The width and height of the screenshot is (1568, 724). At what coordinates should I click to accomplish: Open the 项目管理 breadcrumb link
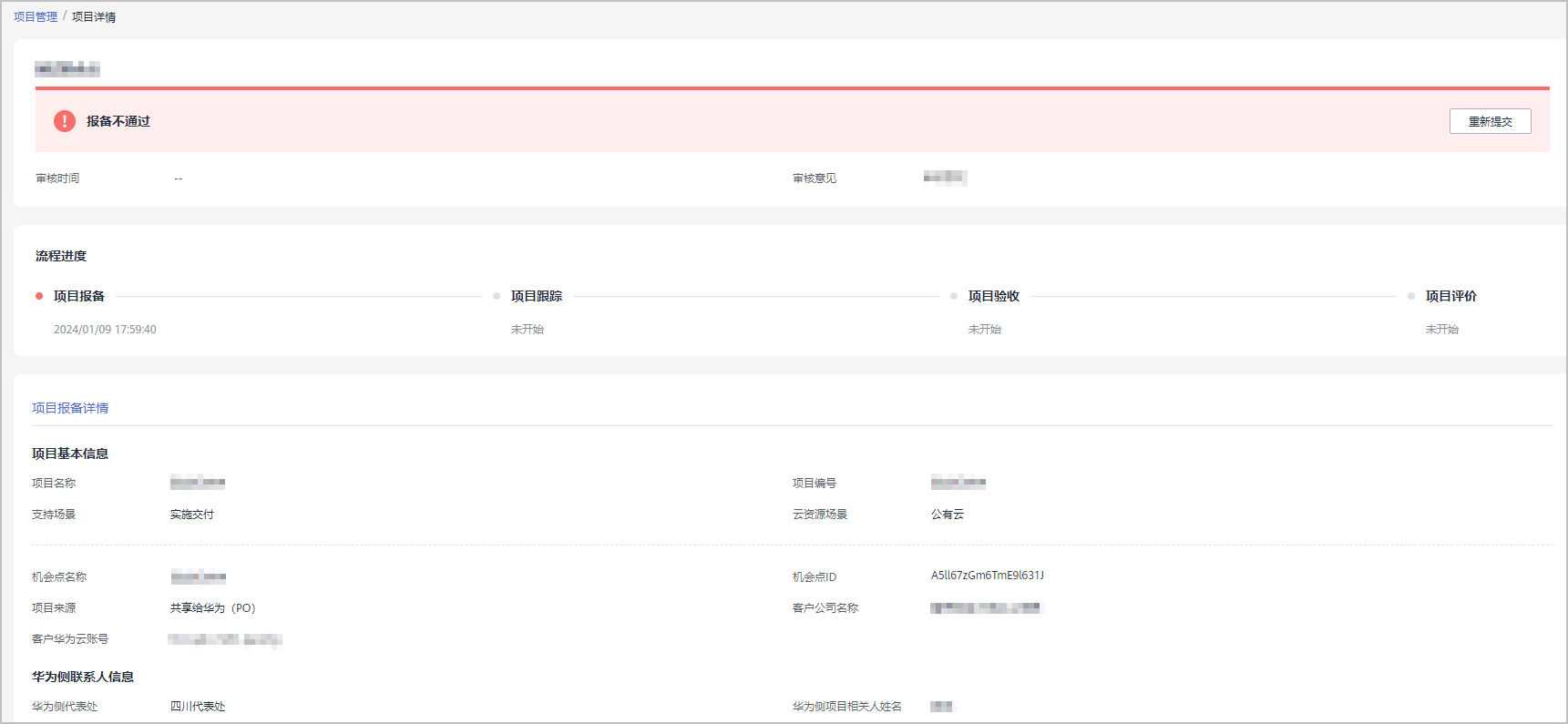pos(36,17)
